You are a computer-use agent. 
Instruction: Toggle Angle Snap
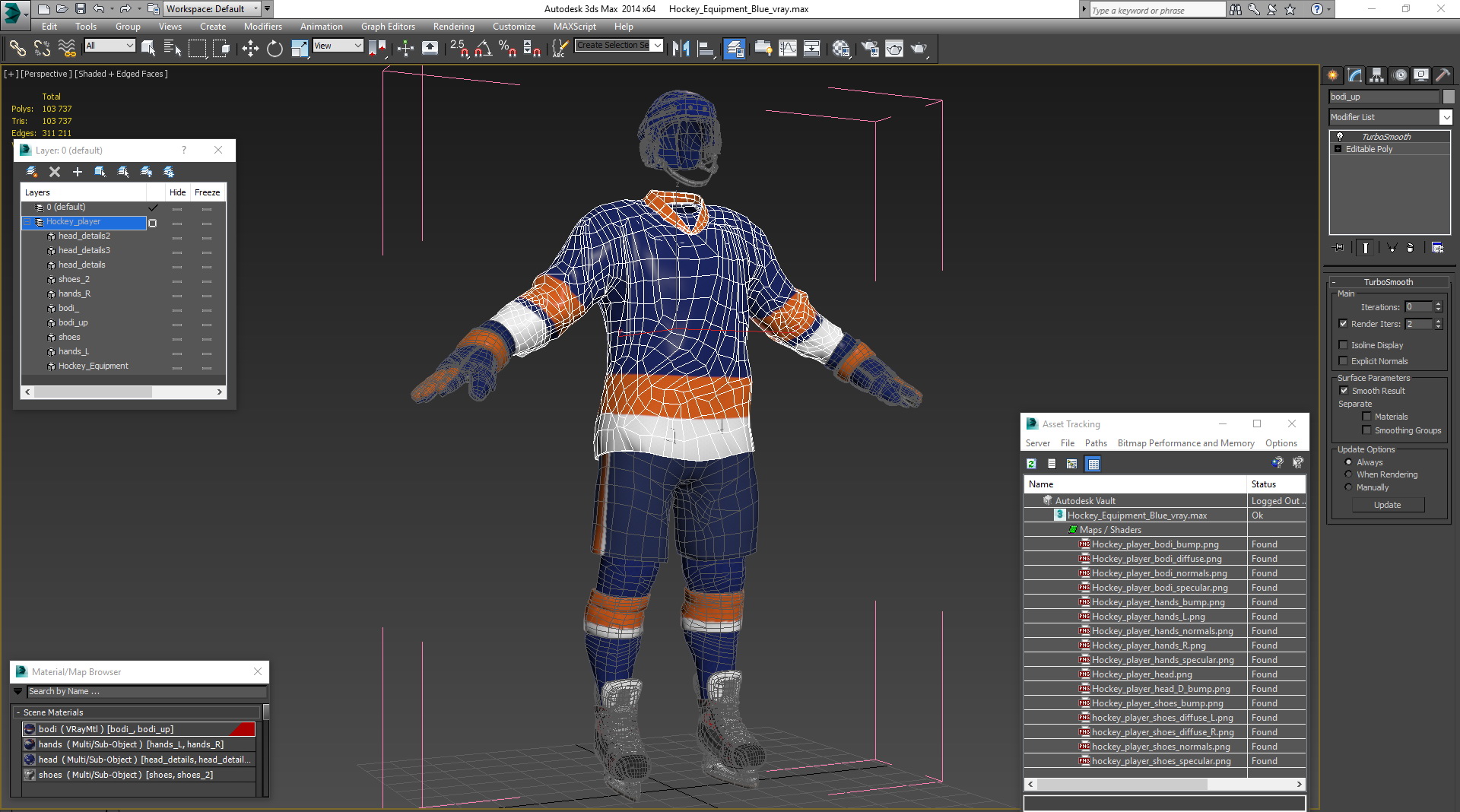point(484,49)
